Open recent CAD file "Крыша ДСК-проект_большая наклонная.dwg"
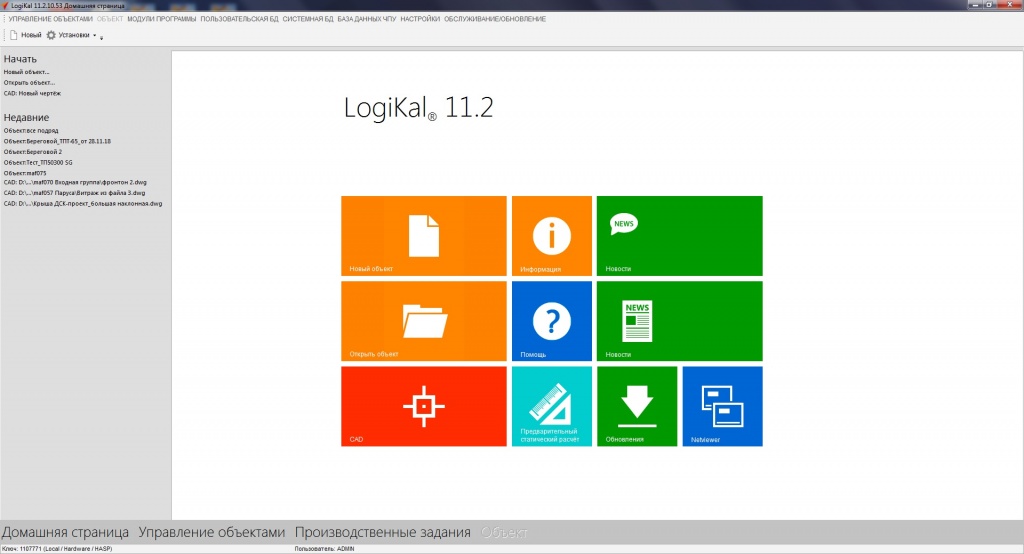Image resolution: width=1024 pixels, height=554 pixels. click(x=83, y=204)
